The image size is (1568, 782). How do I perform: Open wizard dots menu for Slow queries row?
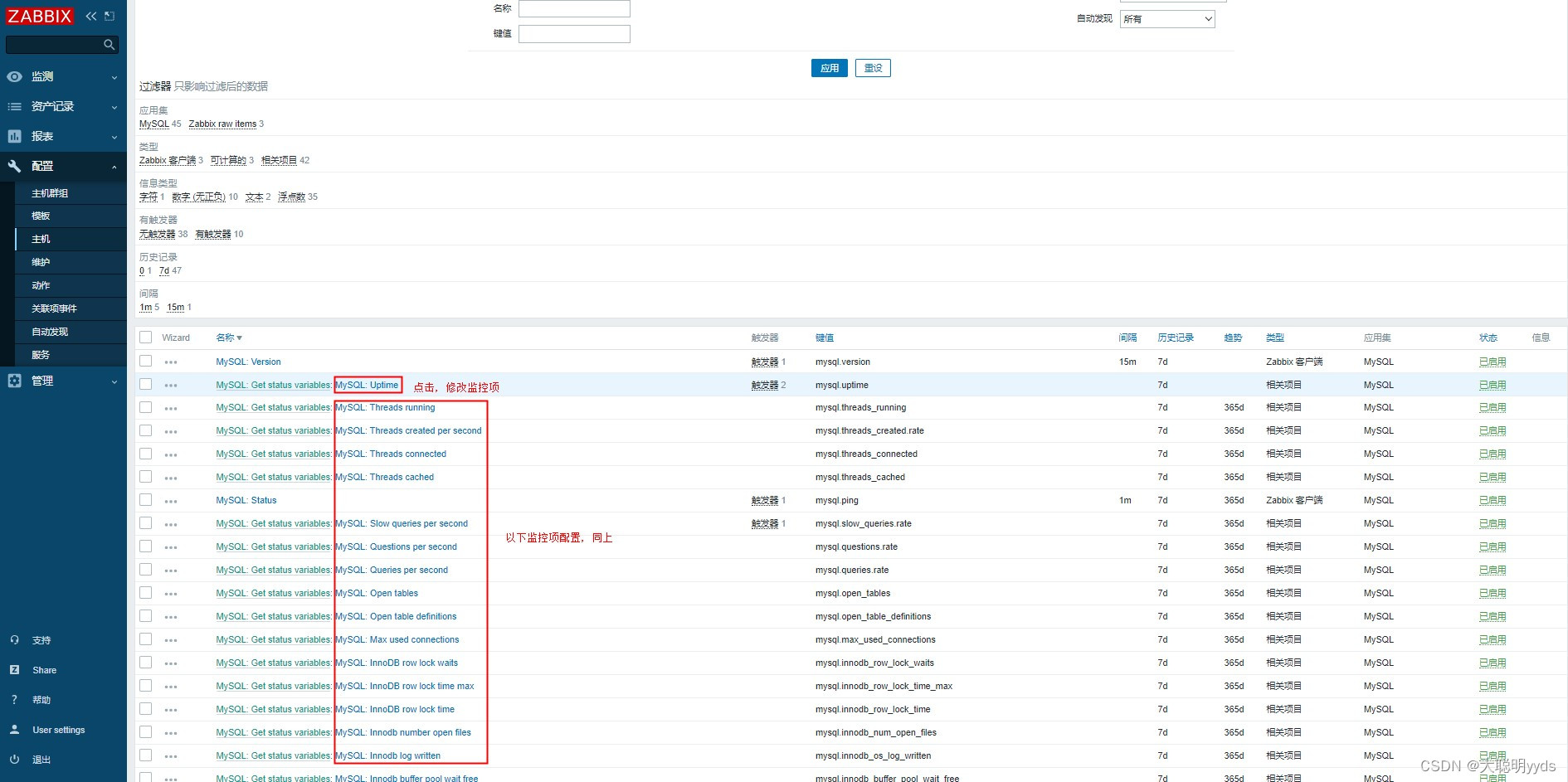pyautogui.click(x=171, y=524)
